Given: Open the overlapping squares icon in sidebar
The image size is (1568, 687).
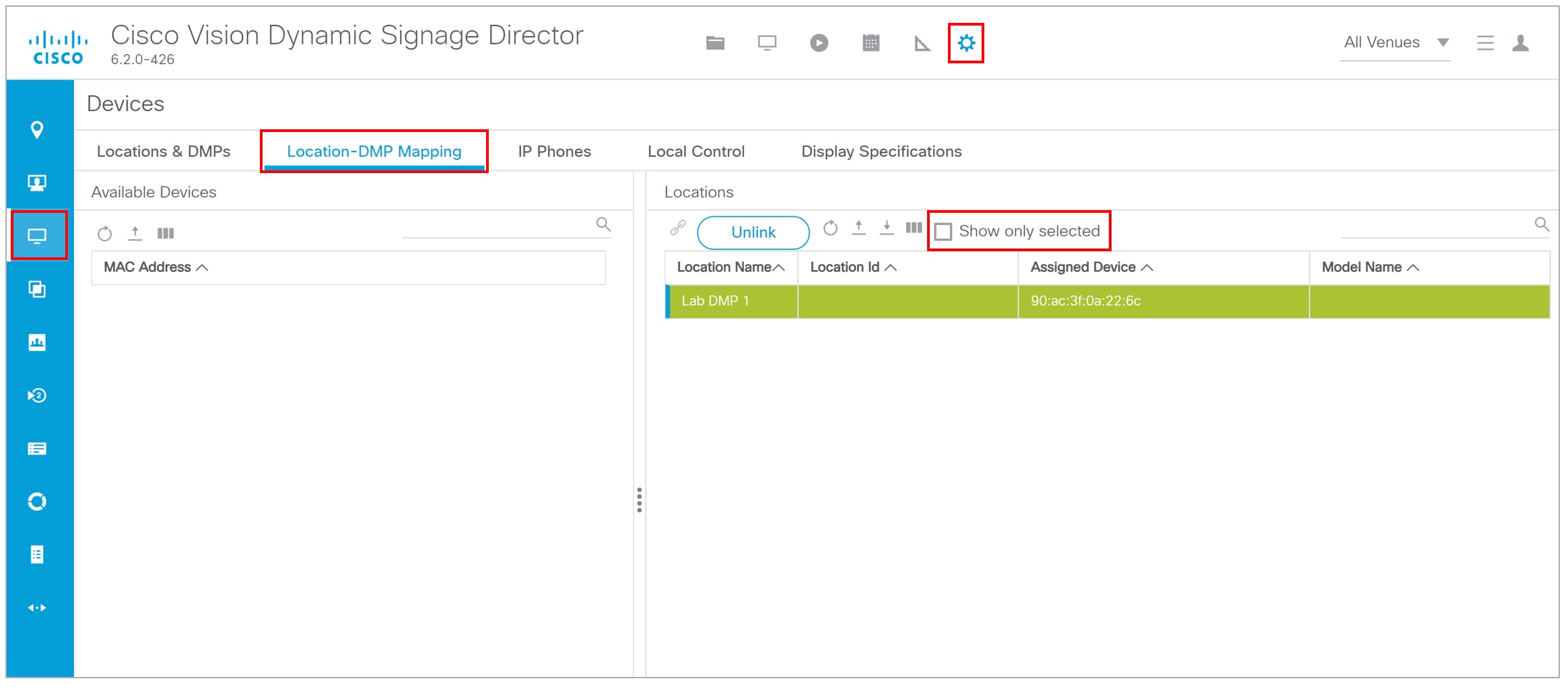Looking at the screenshot, I should (37, 289).
